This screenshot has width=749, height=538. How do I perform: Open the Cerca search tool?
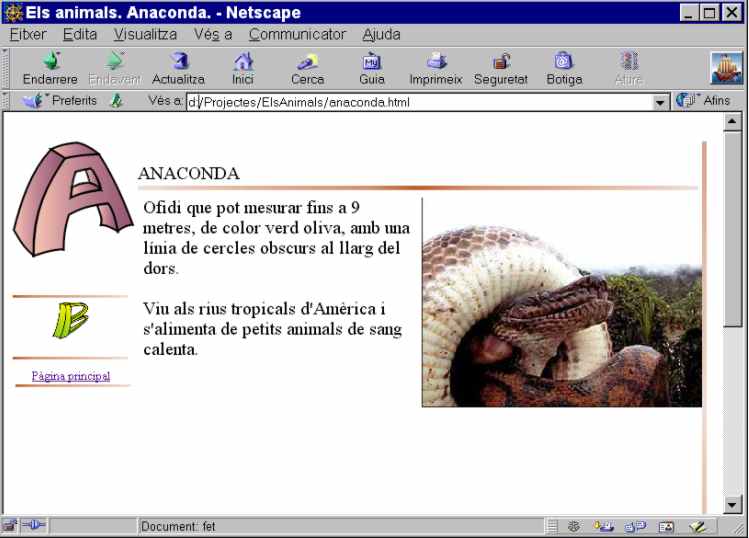coord(307,68)
